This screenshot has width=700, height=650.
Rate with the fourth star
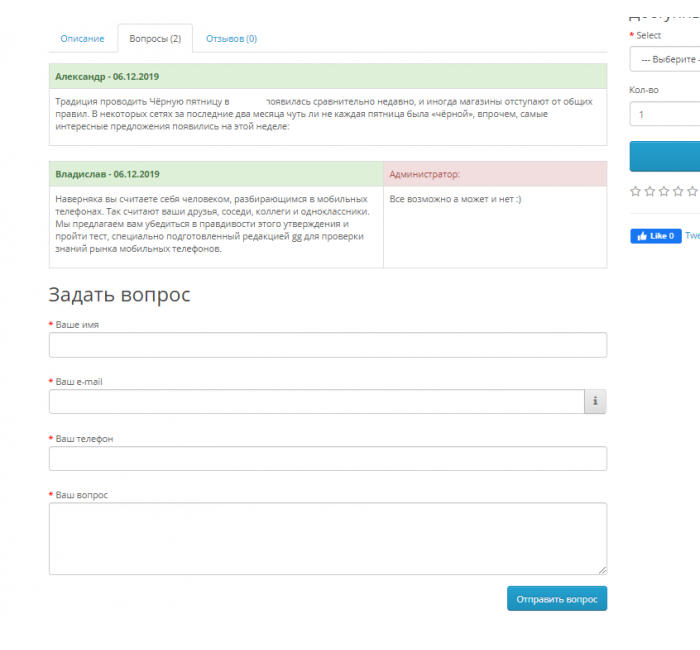[x=678, y=192]
